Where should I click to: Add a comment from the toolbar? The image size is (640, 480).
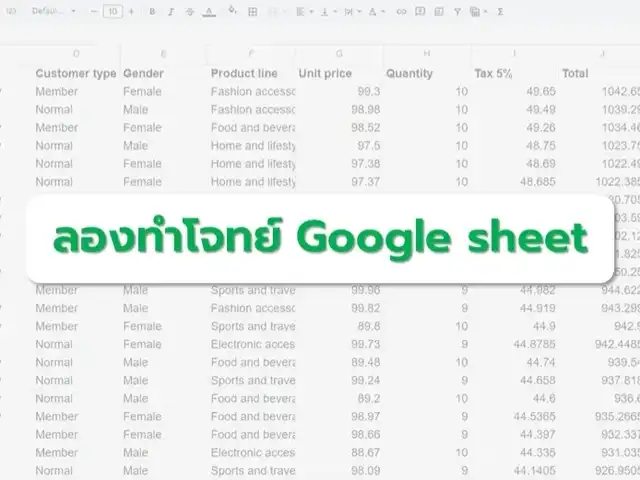[x=419, y=12]
